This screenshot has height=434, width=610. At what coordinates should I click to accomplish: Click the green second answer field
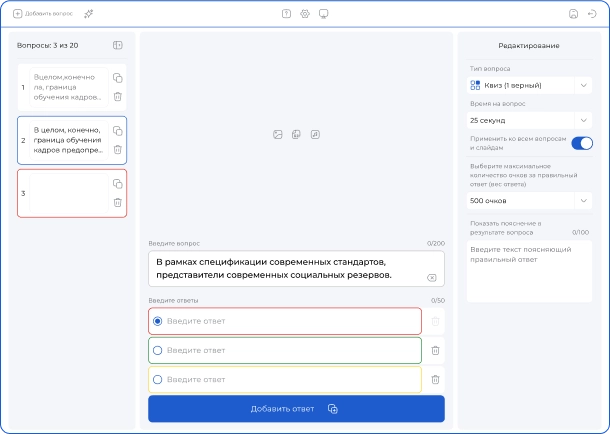(x=285, y=350)
